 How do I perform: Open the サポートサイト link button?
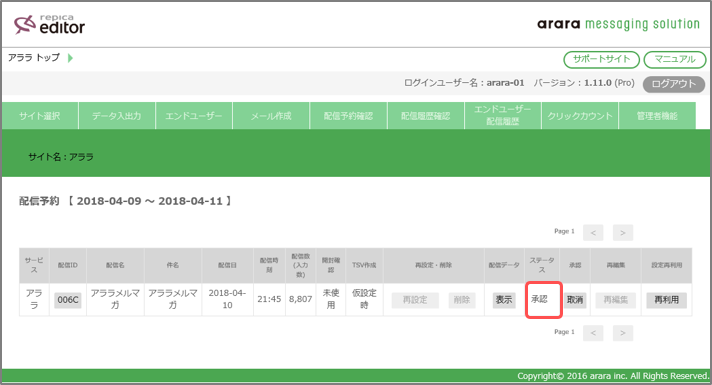(x=601, y=59)
